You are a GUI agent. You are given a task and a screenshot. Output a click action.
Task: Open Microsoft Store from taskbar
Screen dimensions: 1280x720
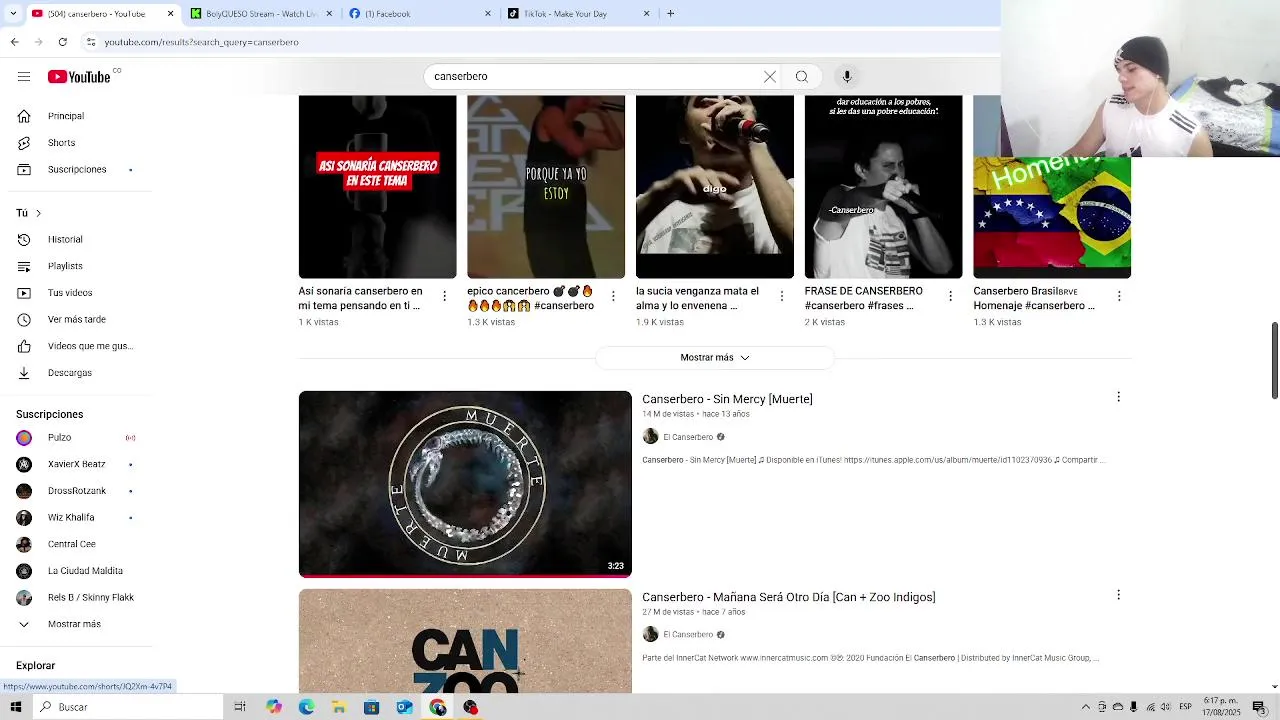coord(371,707)
